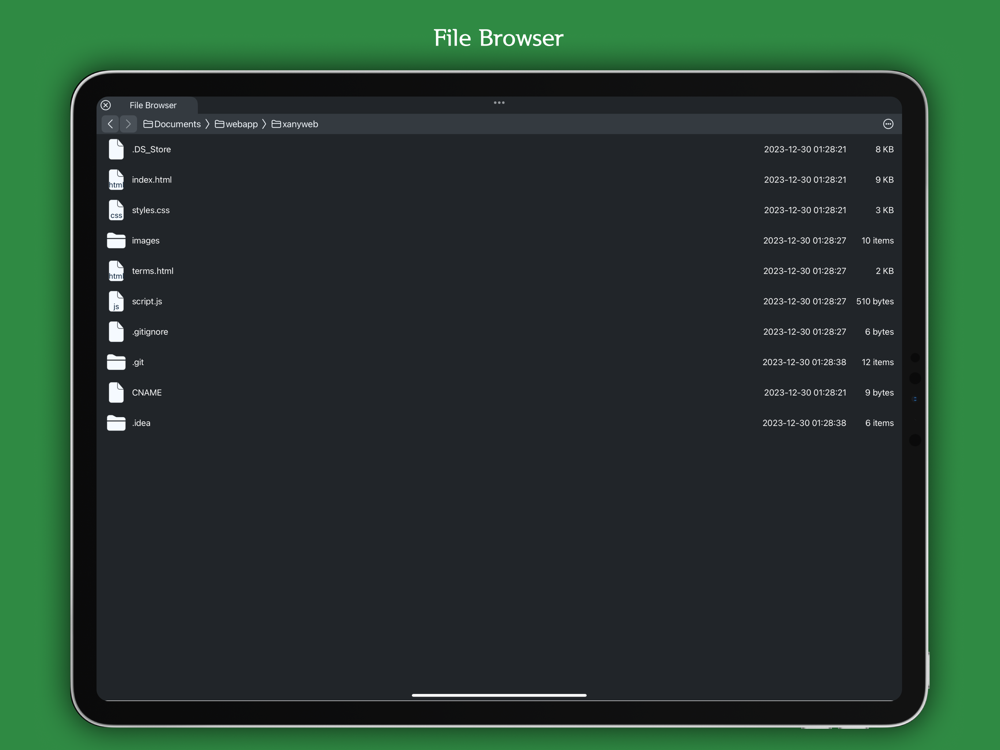Image resolution: width=1000 pixels, height=750 pixels.
Task: Click the terms.html file icon
Action: point(116,271)
